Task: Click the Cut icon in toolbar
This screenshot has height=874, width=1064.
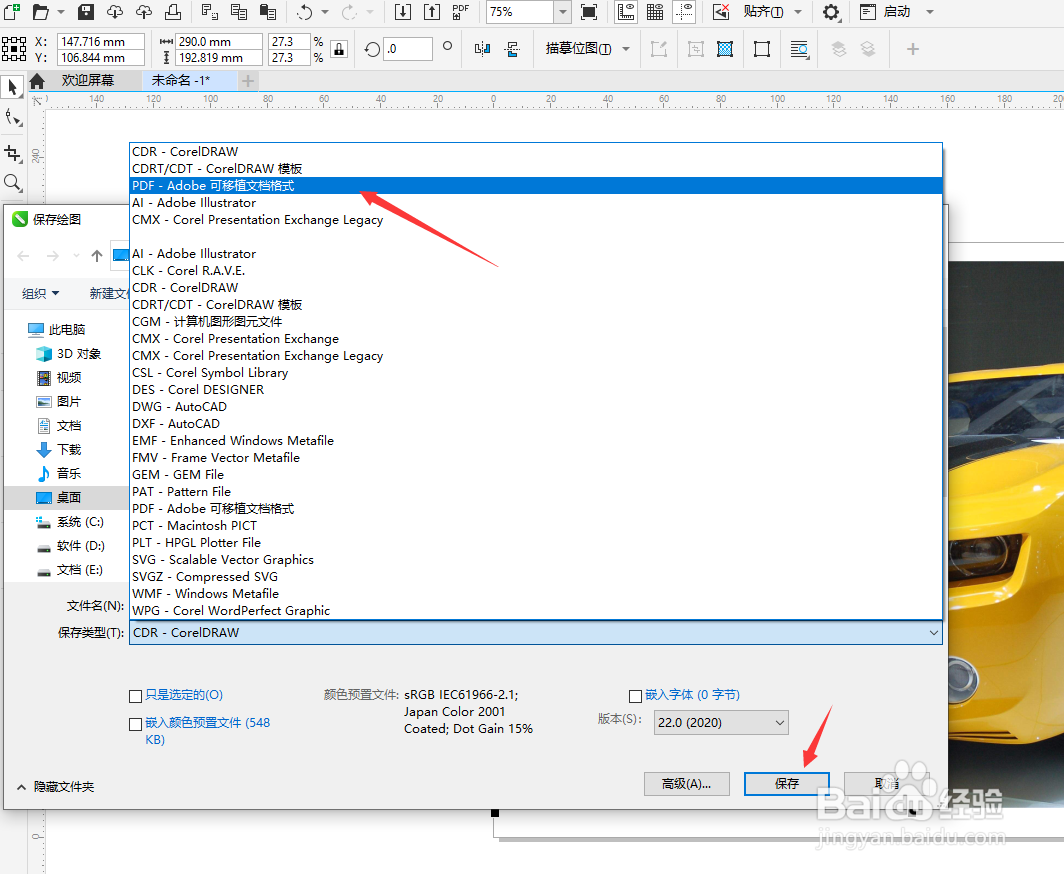Action: click(210, 12)
